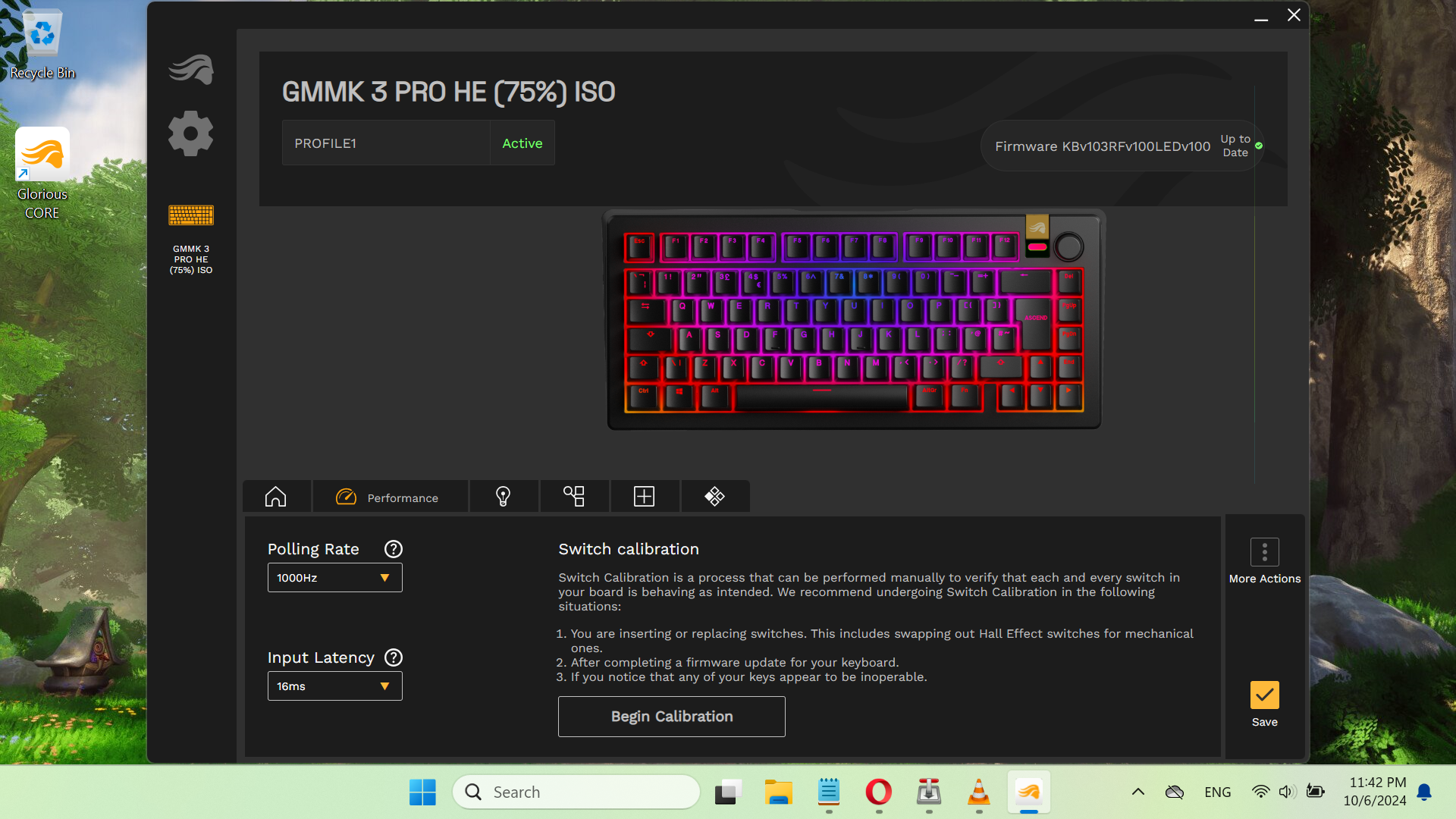Viewport: 1456px width, 819px height.
Task: Open the More Actions menu
Action: [x=1264, y=553]
